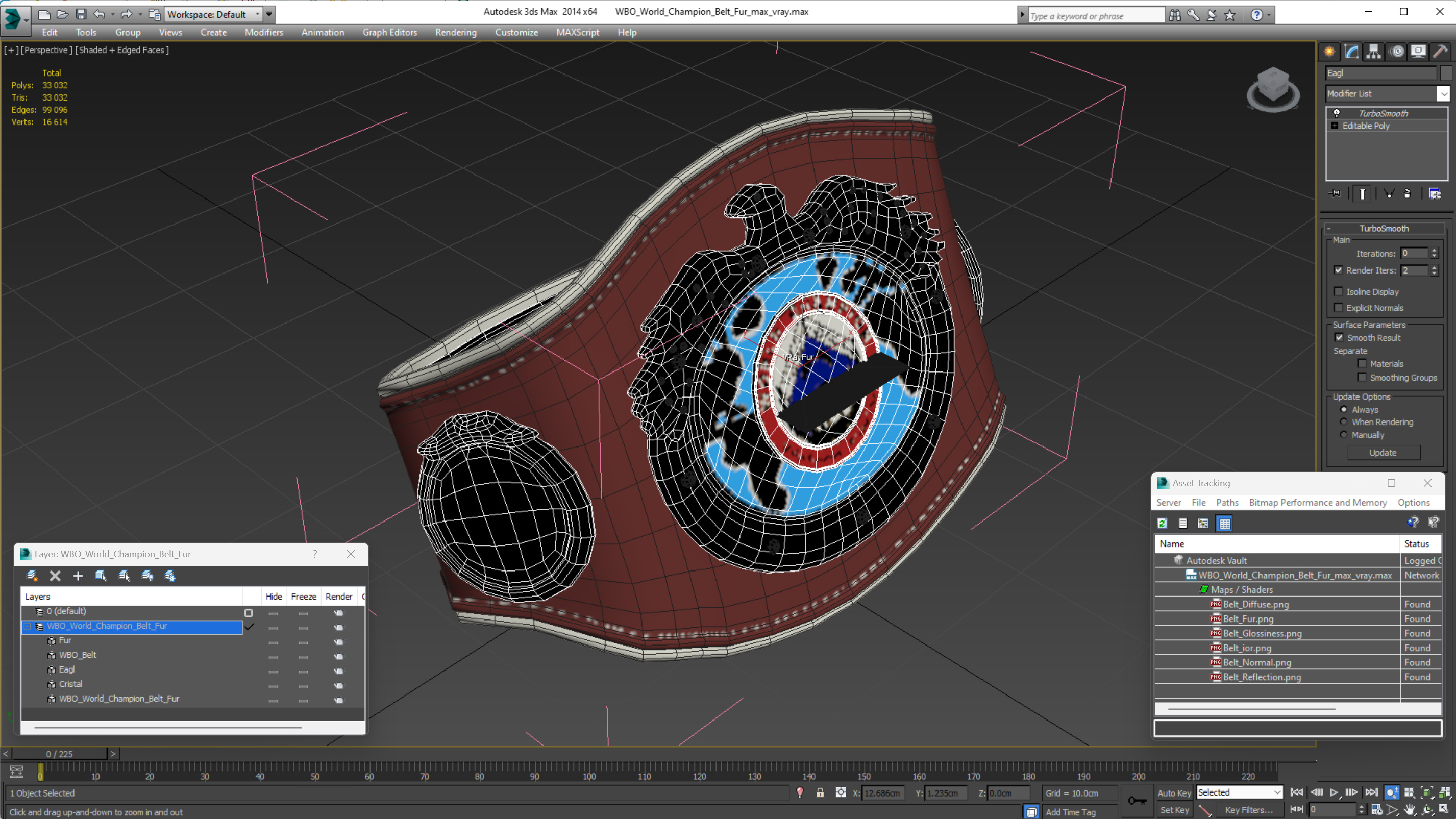Screen dimensions: 1456x819
Task: Open the Motion command panel tab
Action: [x=1397, y=52]
